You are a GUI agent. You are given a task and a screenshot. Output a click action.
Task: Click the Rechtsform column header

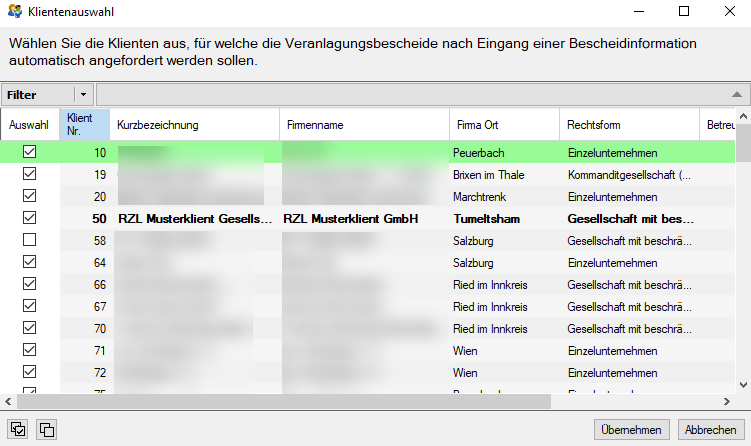pyautogui.click(x=627, y=125)
